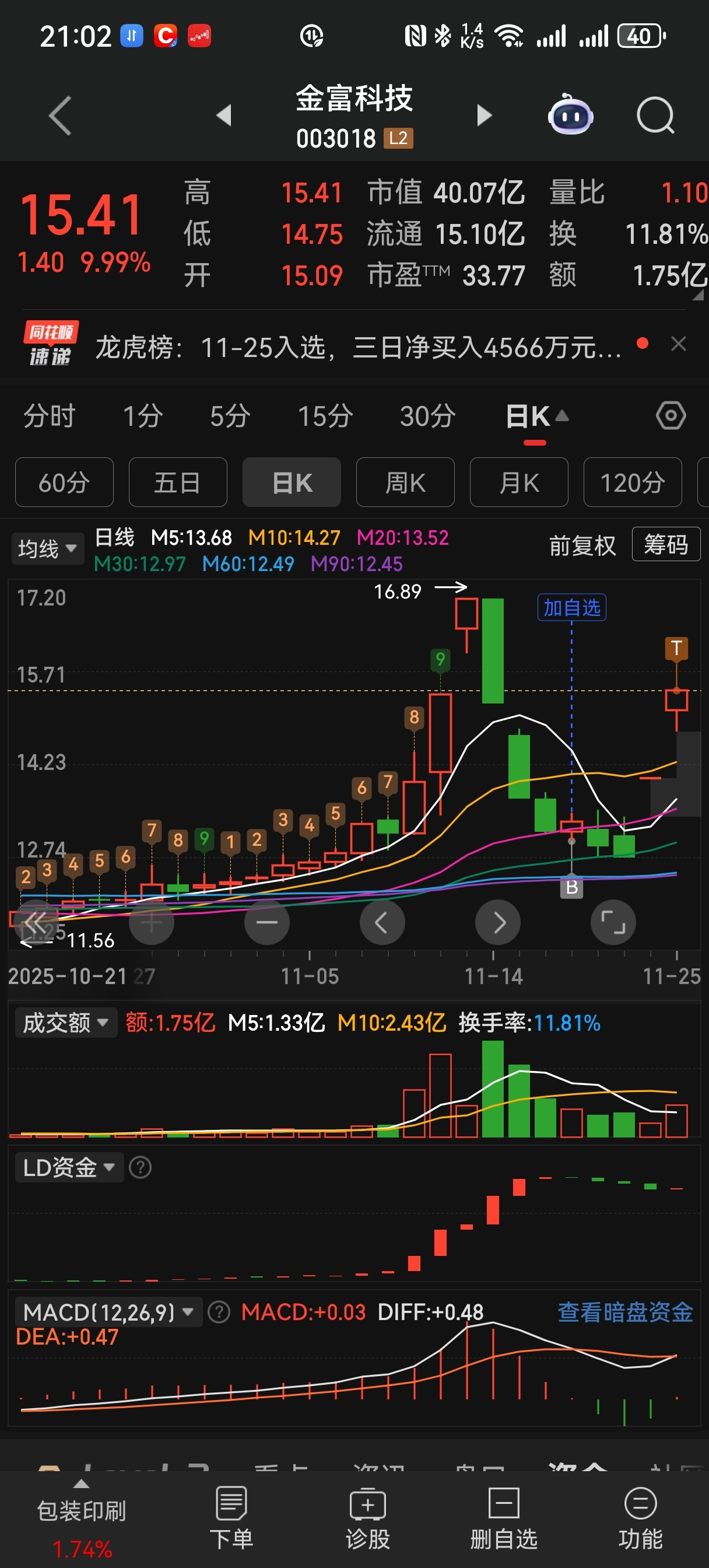
Task: Tap the Wi-Fi icon in status bar
Action: [510, 36]
